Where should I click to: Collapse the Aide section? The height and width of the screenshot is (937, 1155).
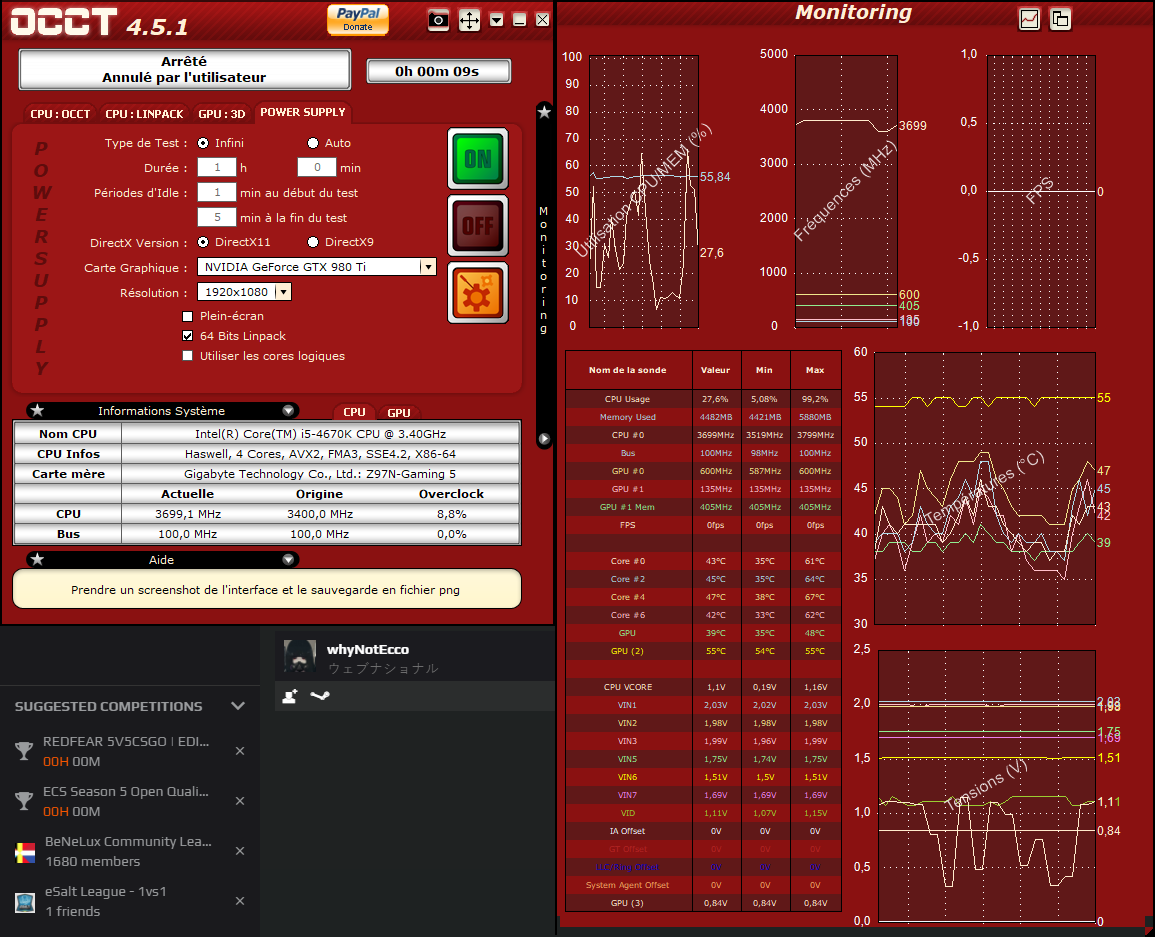[x=288, y=560]
